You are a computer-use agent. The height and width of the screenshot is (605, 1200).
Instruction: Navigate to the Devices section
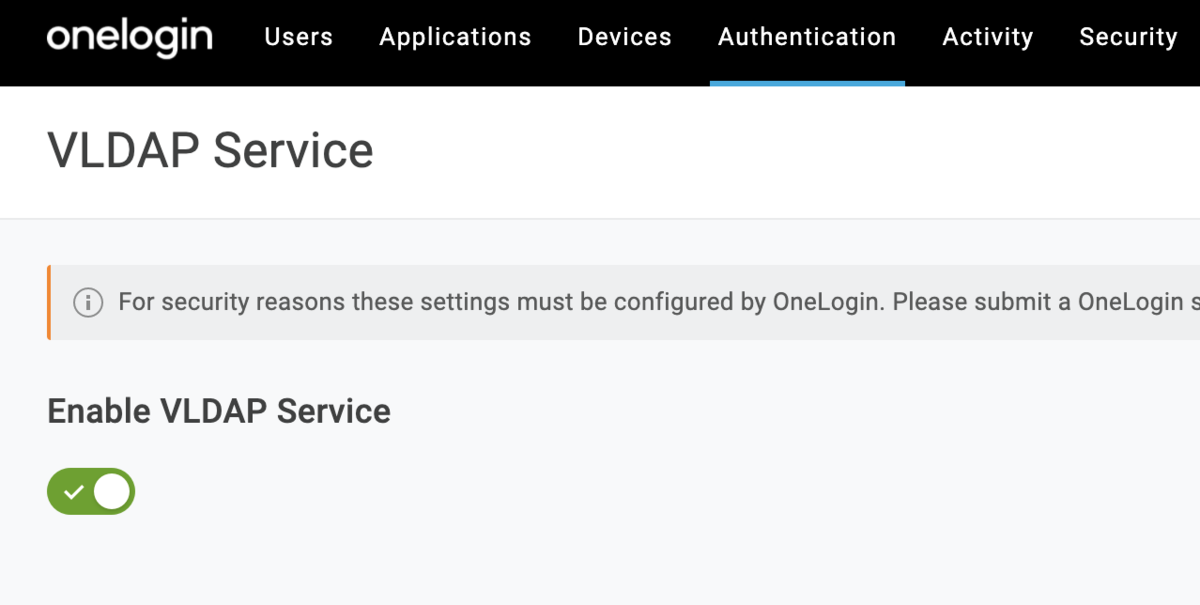pyautogui.click(x=624, y=37)
